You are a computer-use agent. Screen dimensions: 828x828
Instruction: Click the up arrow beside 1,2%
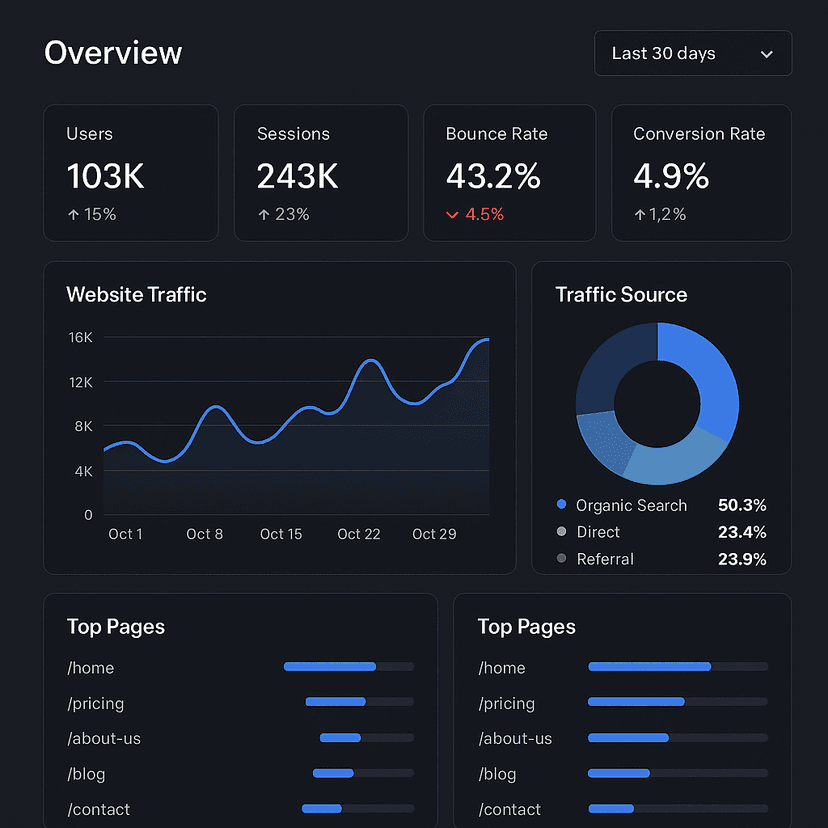[639, 214]
